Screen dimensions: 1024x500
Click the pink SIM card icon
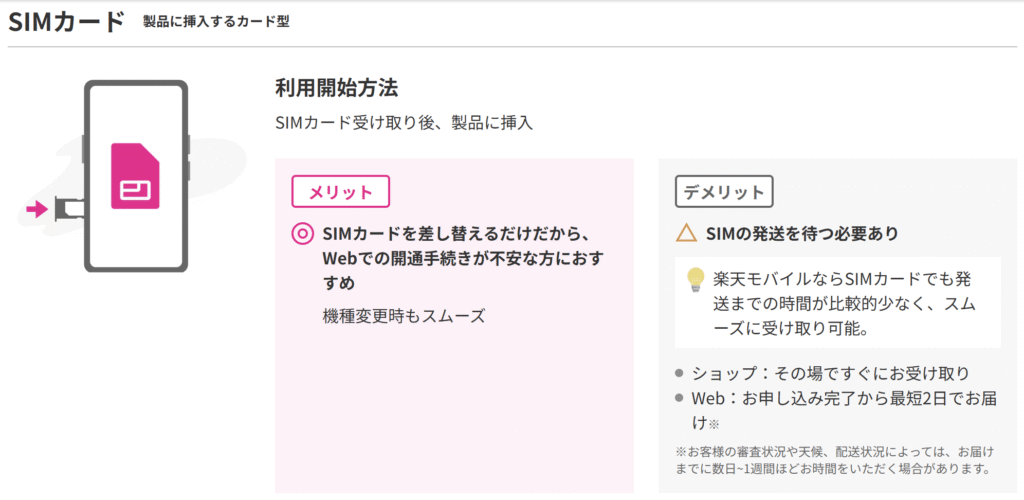tap(135, 176)
